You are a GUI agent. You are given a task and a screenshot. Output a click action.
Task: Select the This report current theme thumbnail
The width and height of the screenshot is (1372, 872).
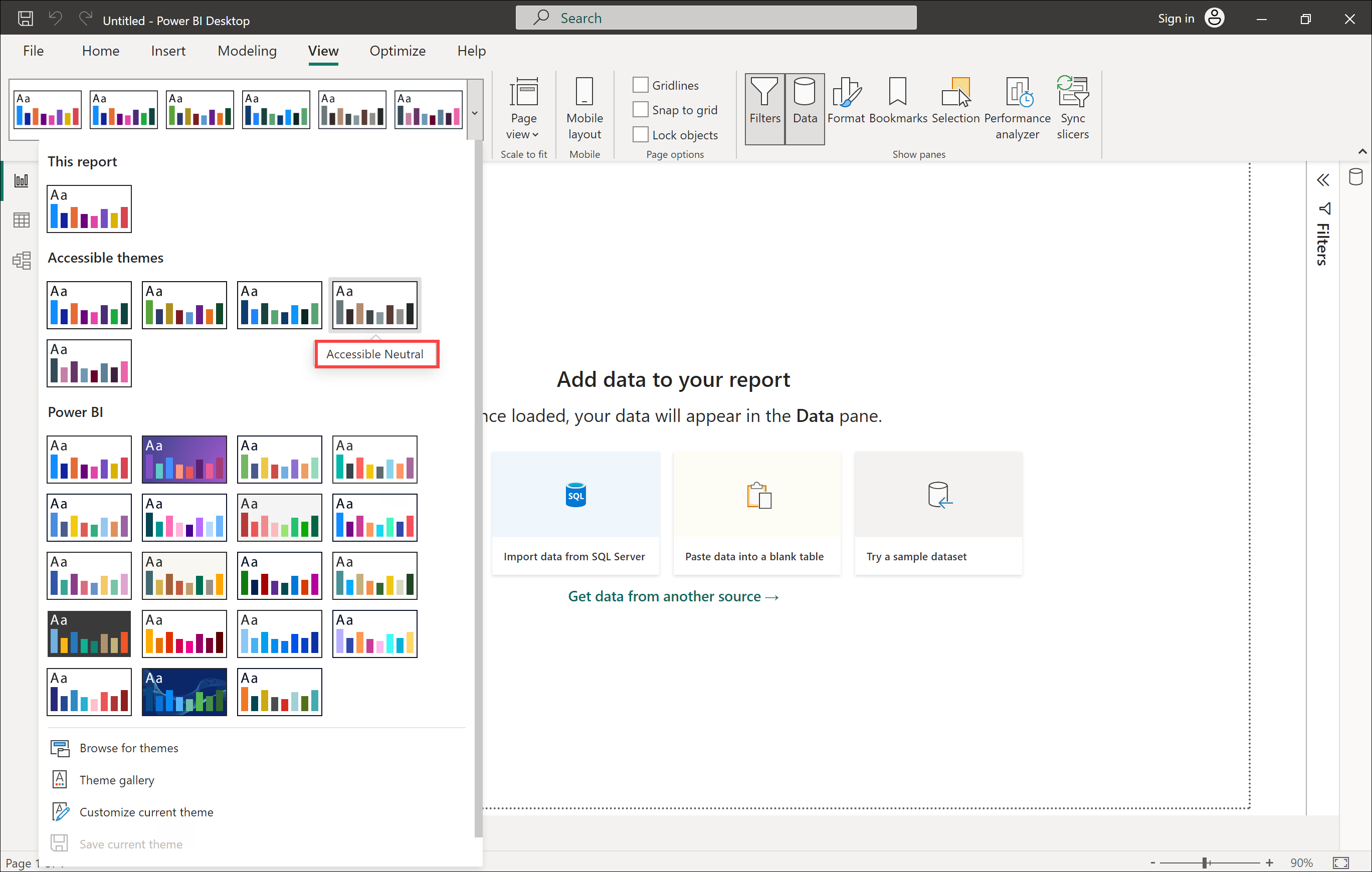coord(89,208)
